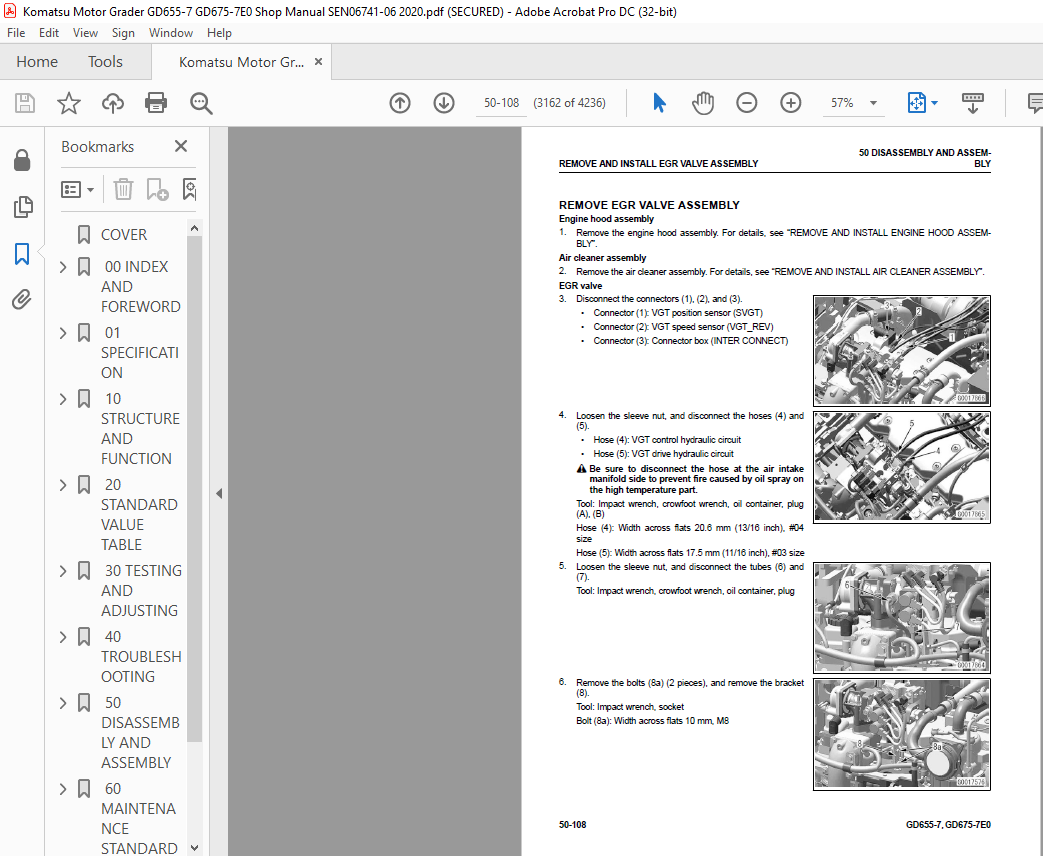Click the Fit page view icon
Image resolution: width=1043 pixels, height=856 pixels.
pyautogui.click(x=917, y=103)
